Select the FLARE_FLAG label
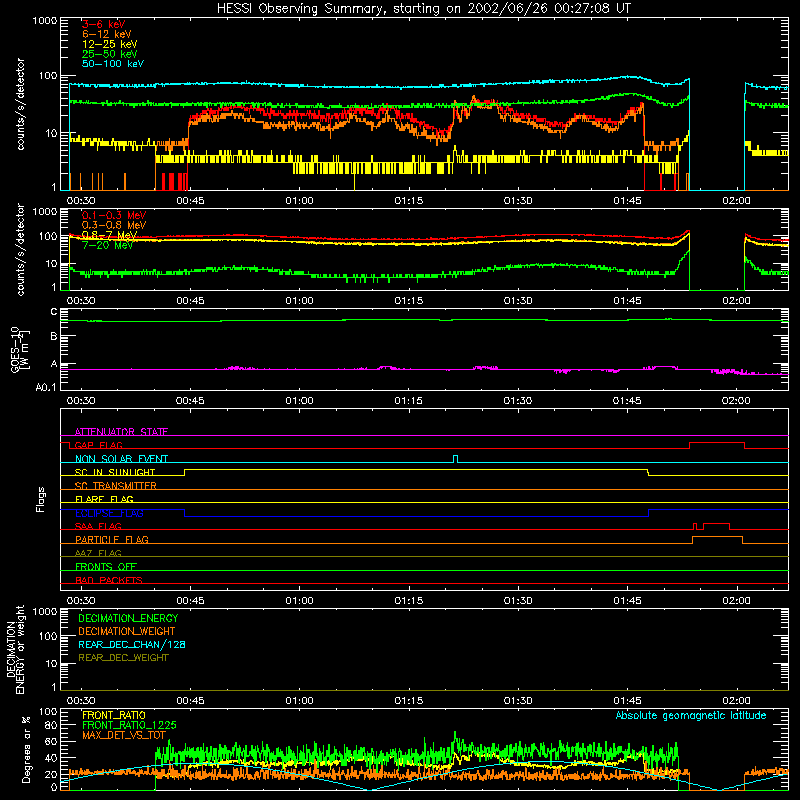The height and width of the screenshot is (800, 800). pyautogui.click(x=104, y=499)
